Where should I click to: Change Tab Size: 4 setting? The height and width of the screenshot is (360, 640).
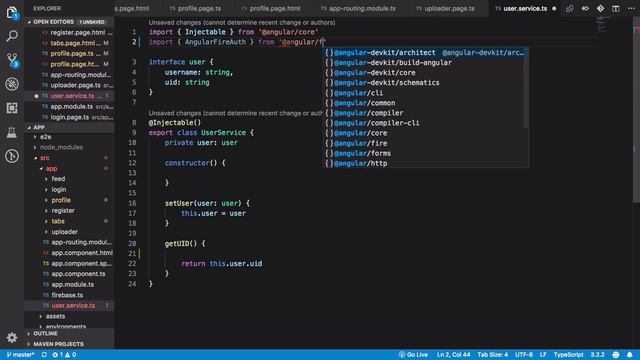coord(493,355)
